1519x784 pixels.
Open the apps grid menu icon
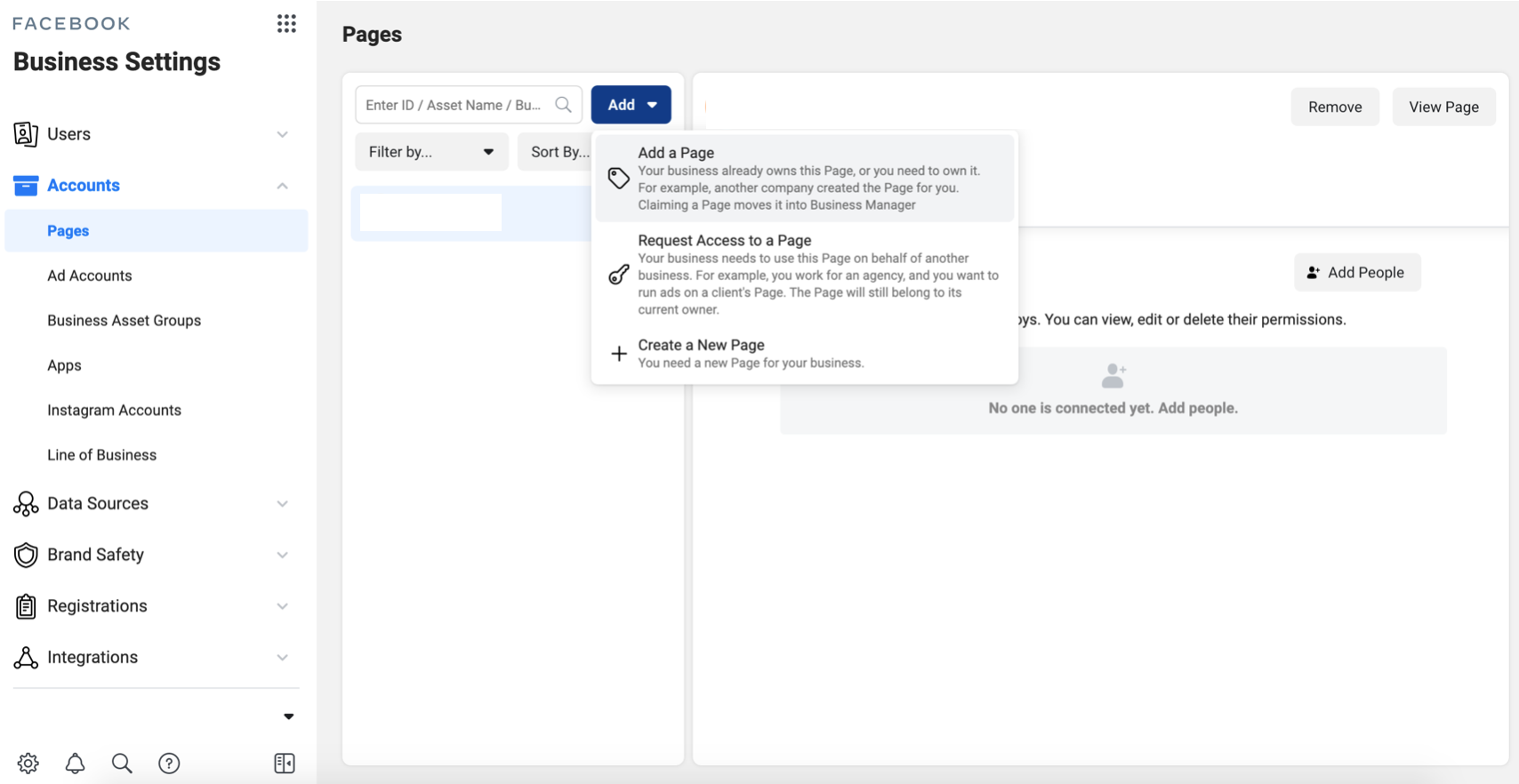(x=286, y=24)
